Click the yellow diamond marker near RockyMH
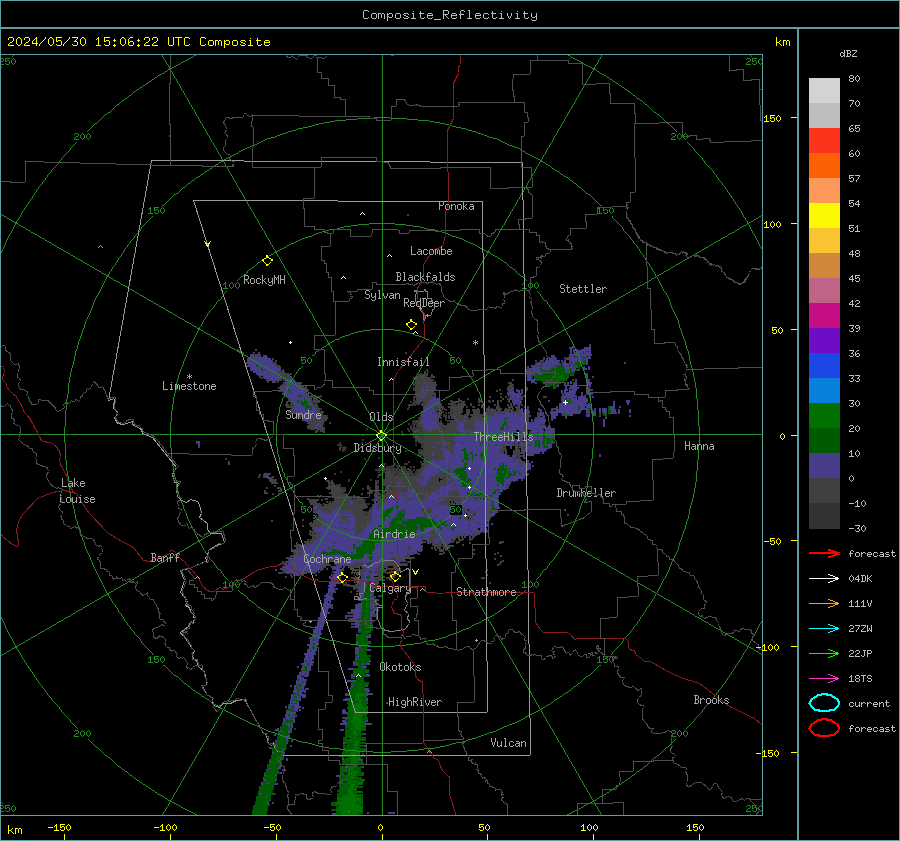Screen dimensions: 900x841 267,261
